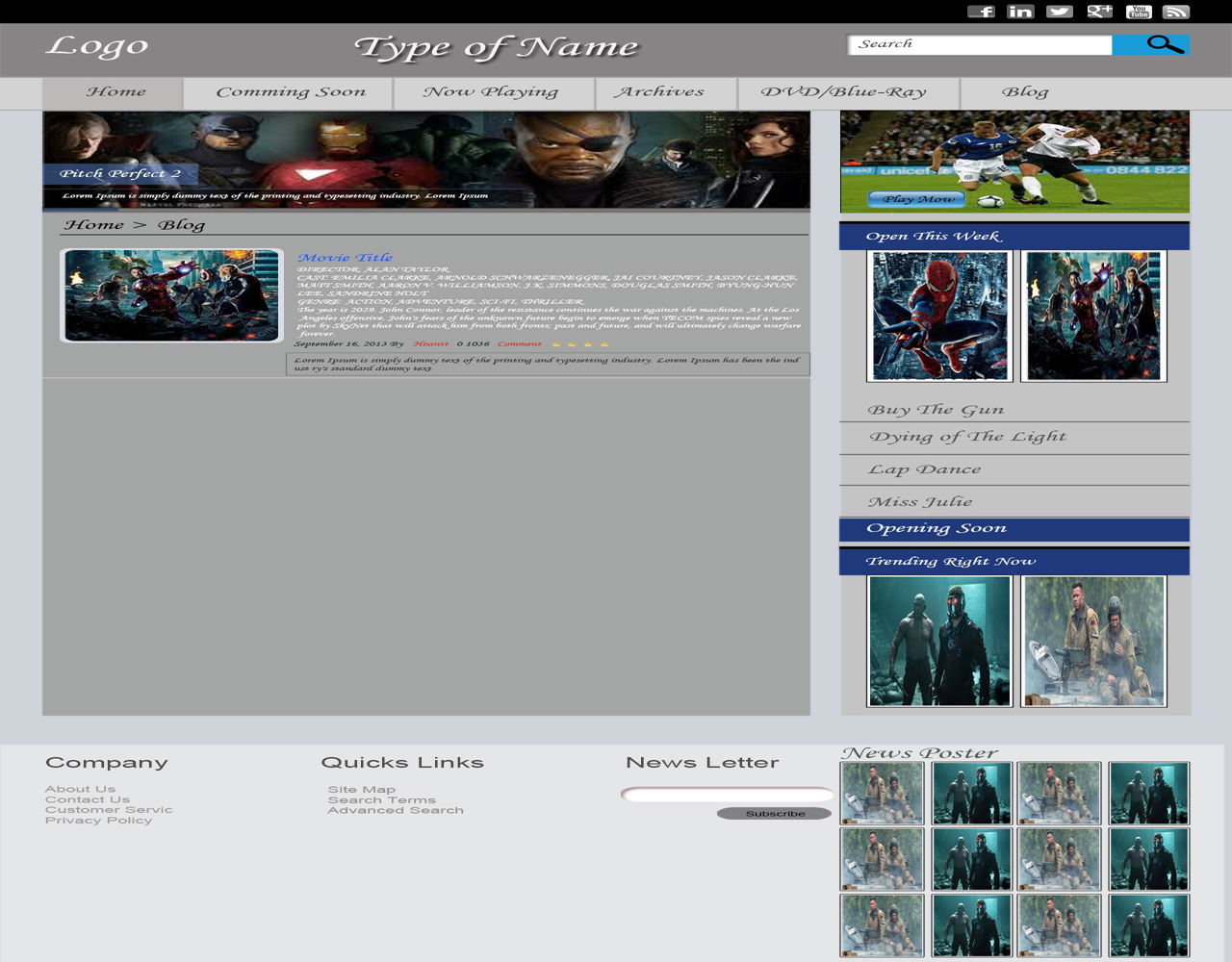1232x962 pixels.
Task: Select Miss Julie in sidebar list
Action: (919, 501)
